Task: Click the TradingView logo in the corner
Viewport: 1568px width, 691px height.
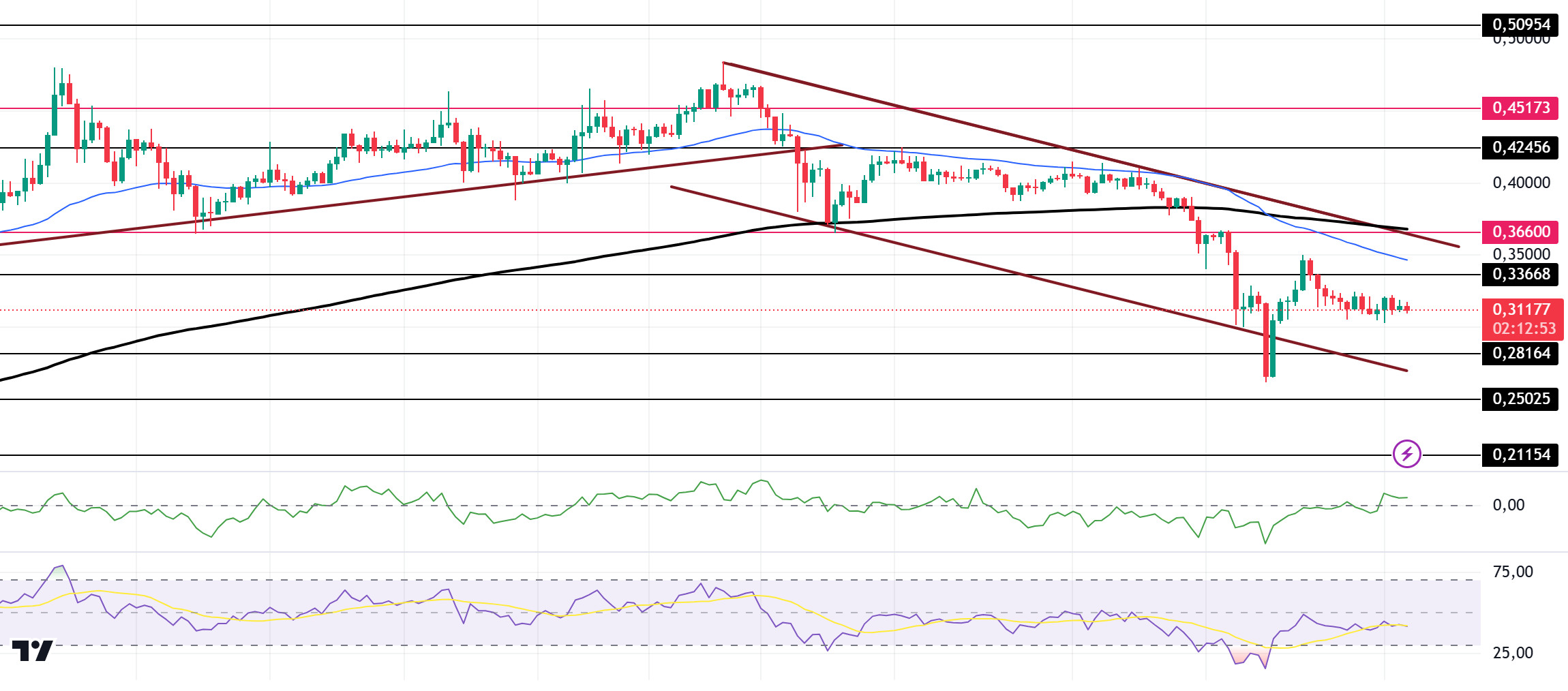Action: [33, 651]
